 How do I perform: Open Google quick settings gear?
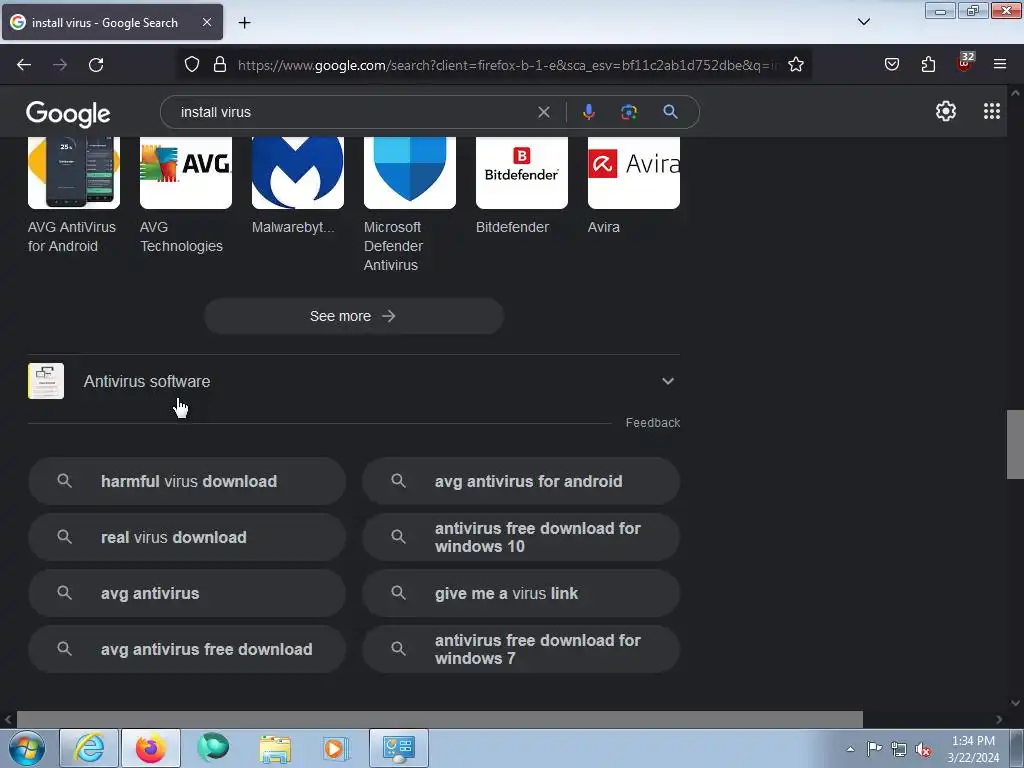[x=946, y=112]
